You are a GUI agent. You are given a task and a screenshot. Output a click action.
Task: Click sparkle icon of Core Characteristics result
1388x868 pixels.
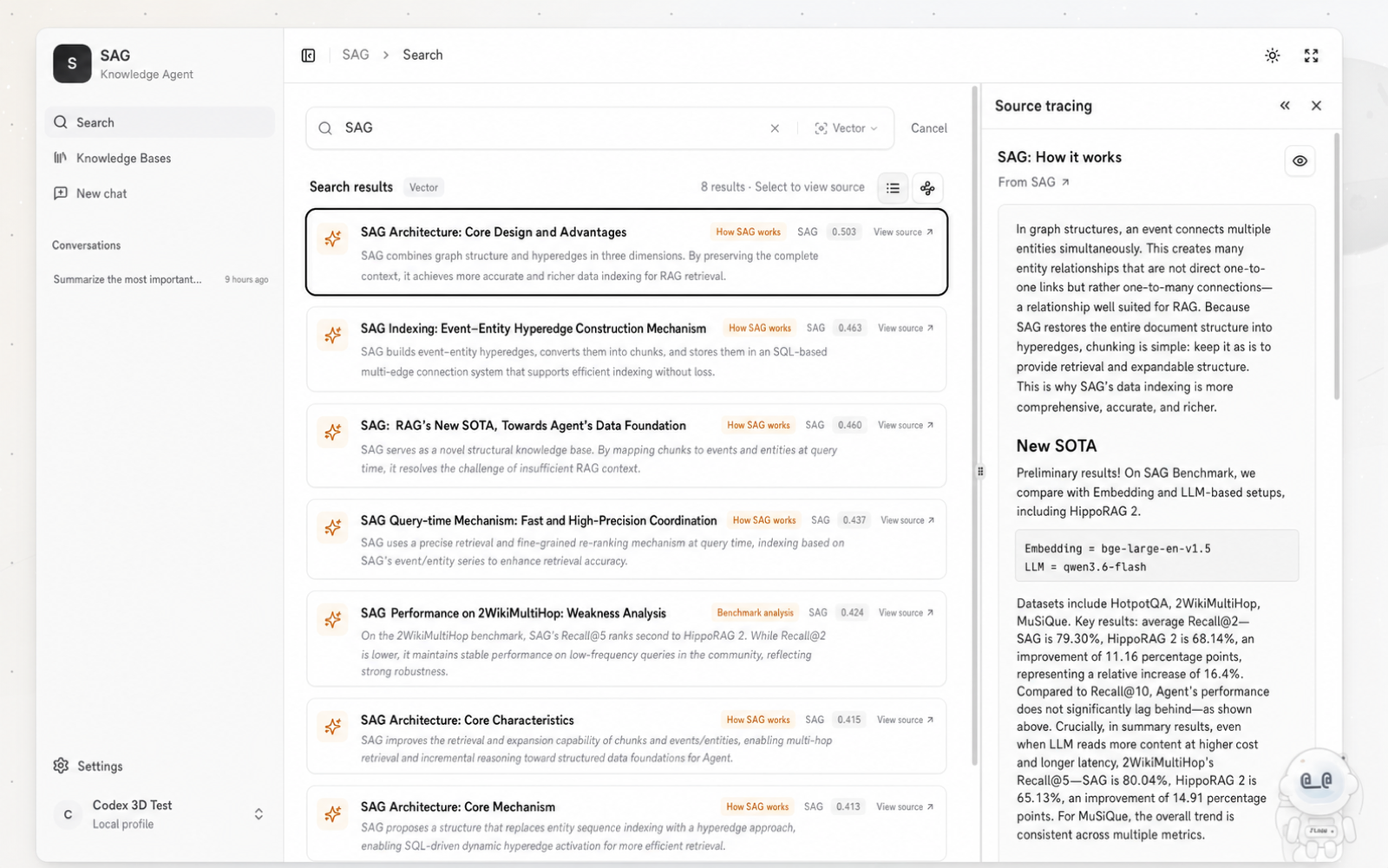332,727
